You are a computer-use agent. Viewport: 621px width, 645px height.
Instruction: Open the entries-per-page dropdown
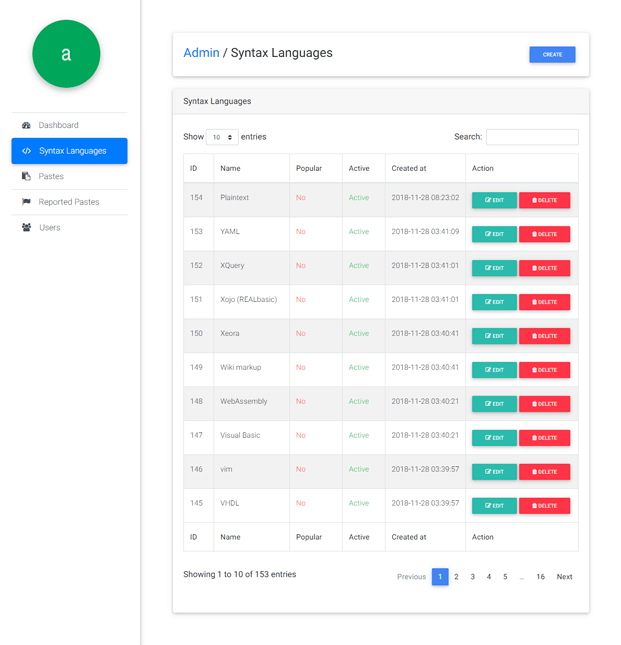click(x=222, y=137)
